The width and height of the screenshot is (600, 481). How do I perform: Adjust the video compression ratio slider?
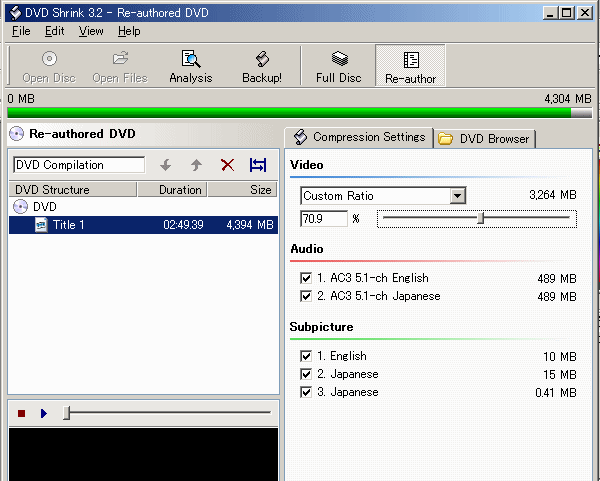[481, 218]
